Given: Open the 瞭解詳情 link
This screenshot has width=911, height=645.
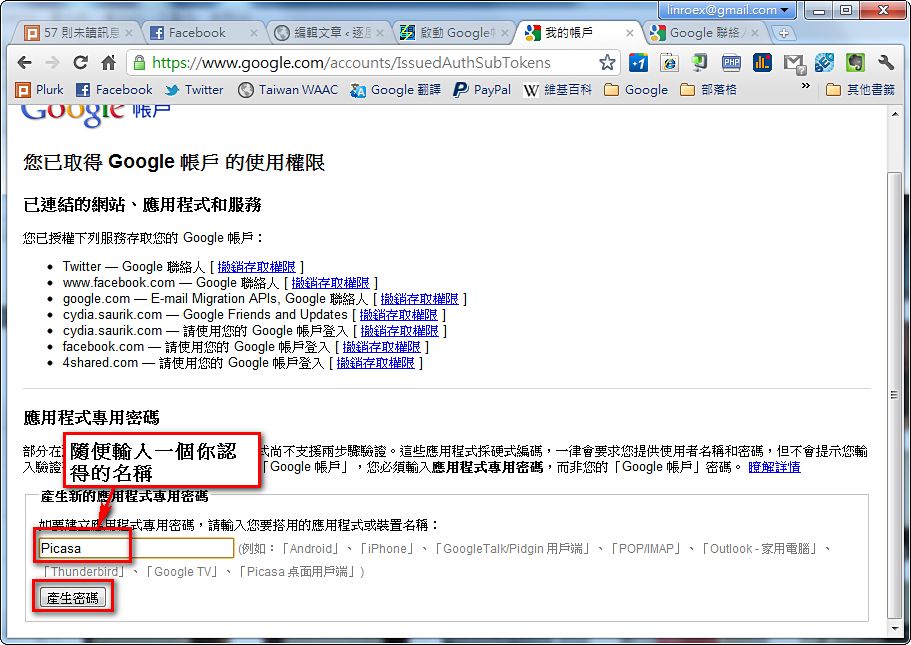Looking at the screenshot, I should pos(774,467).
